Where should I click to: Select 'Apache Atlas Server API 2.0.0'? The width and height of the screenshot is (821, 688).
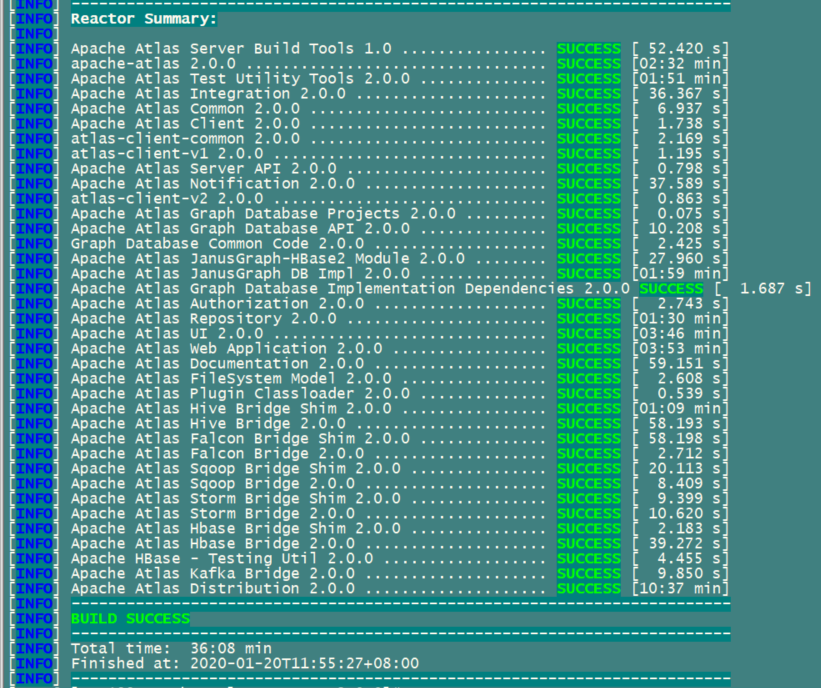click(204, 169)
